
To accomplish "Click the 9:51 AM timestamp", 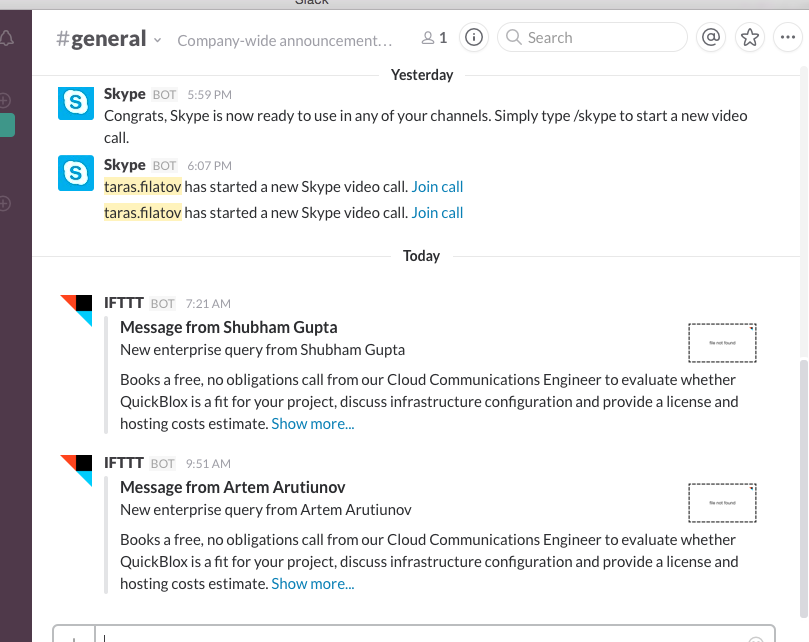I will click(208, 463).
